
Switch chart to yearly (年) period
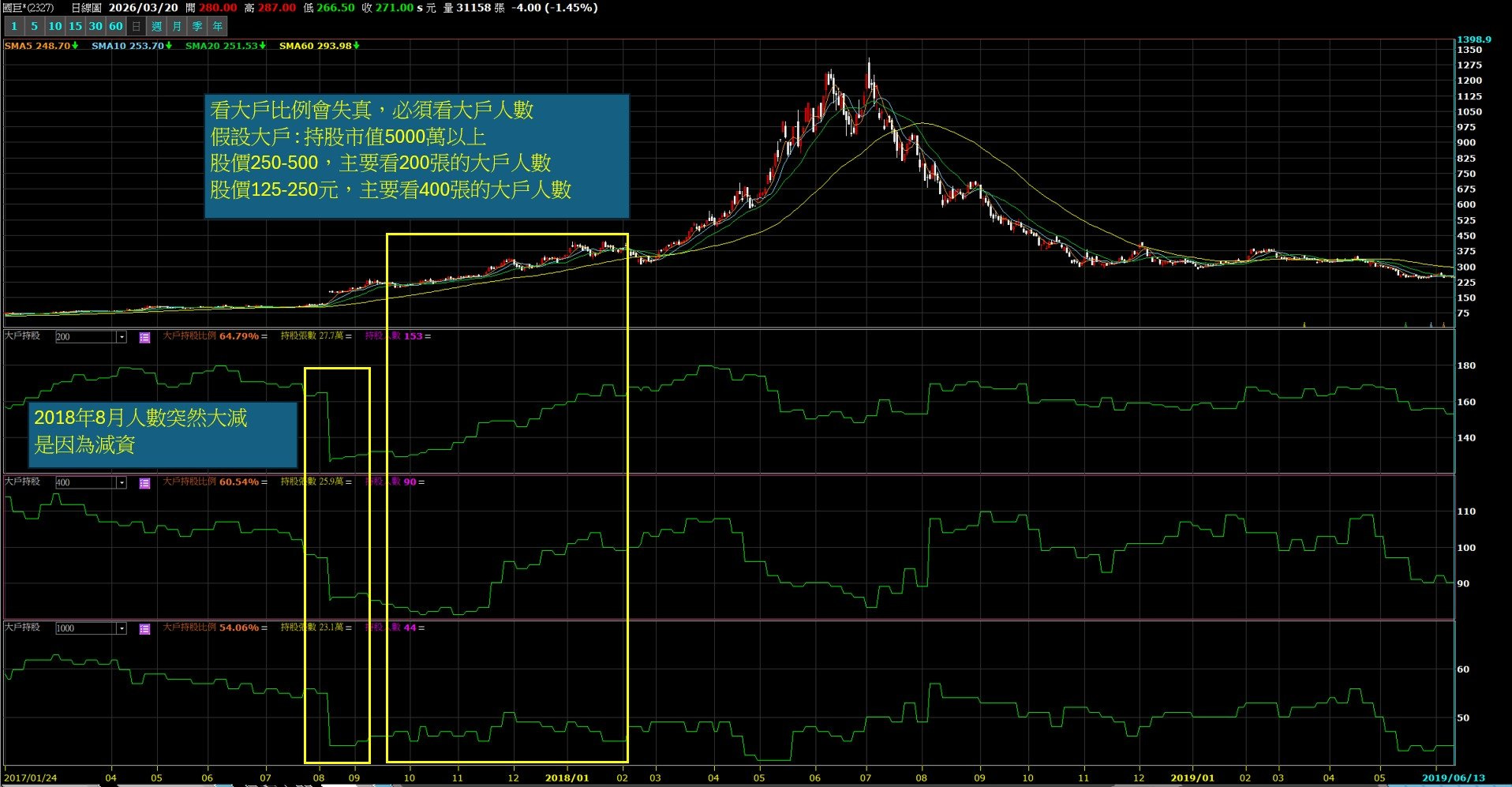[218, 26]
